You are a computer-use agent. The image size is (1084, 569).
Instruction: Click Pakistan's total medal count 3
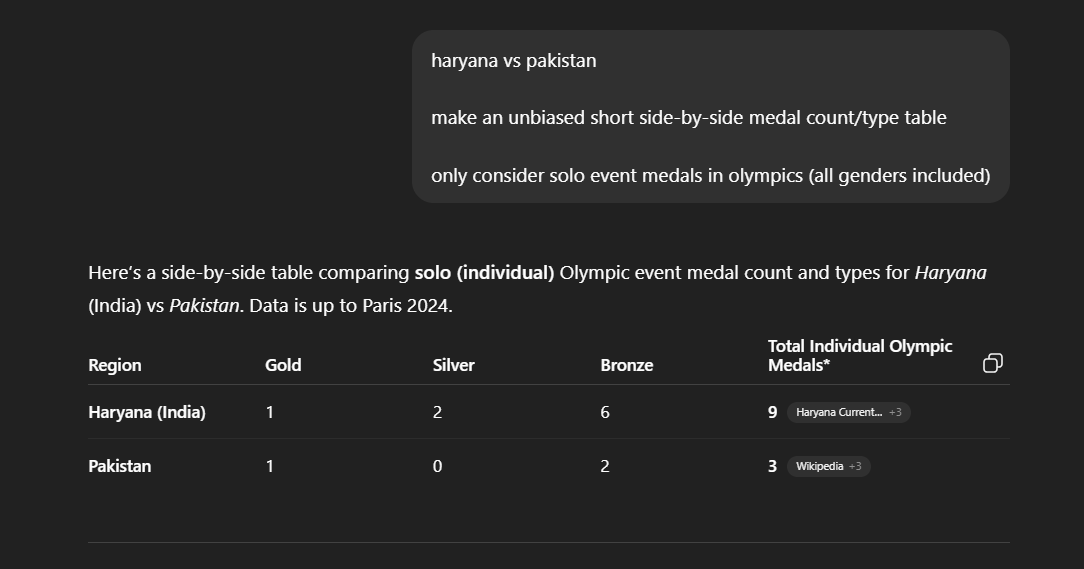click(772, 466)
